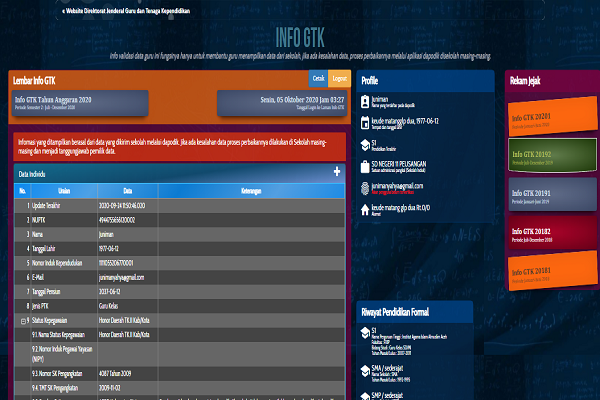The height and width of the screenshot is (400, 600).
Task: Click the E-Mail value in table
Action: point(121,278)
